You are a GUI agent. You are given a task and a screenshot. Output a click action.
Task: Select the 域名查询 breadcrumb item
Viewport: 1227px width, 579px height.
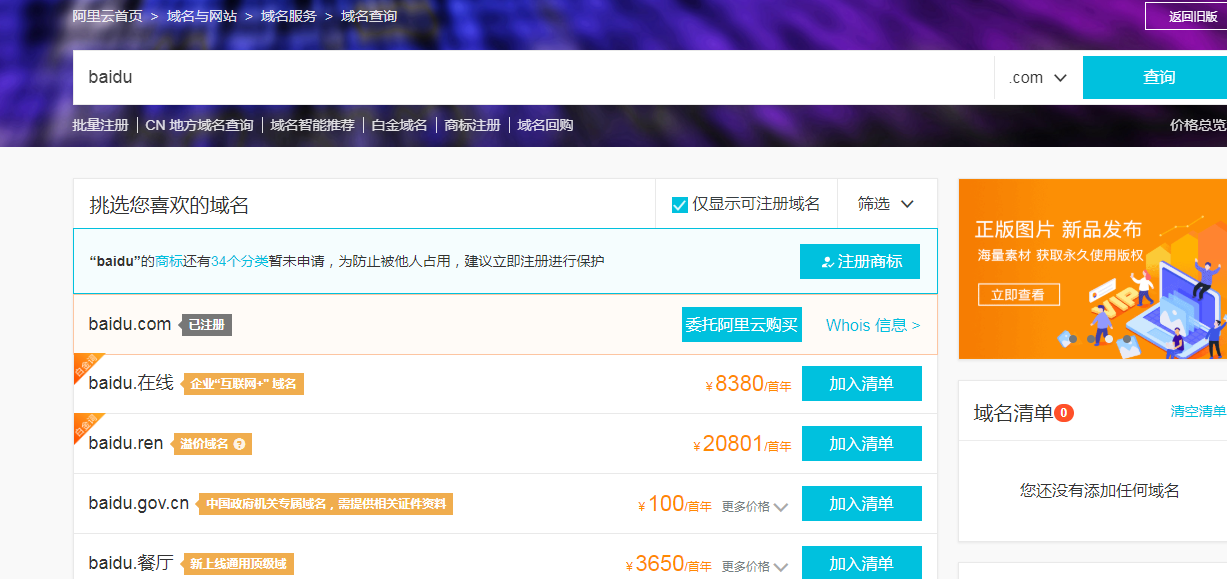[x=369, y=16]
